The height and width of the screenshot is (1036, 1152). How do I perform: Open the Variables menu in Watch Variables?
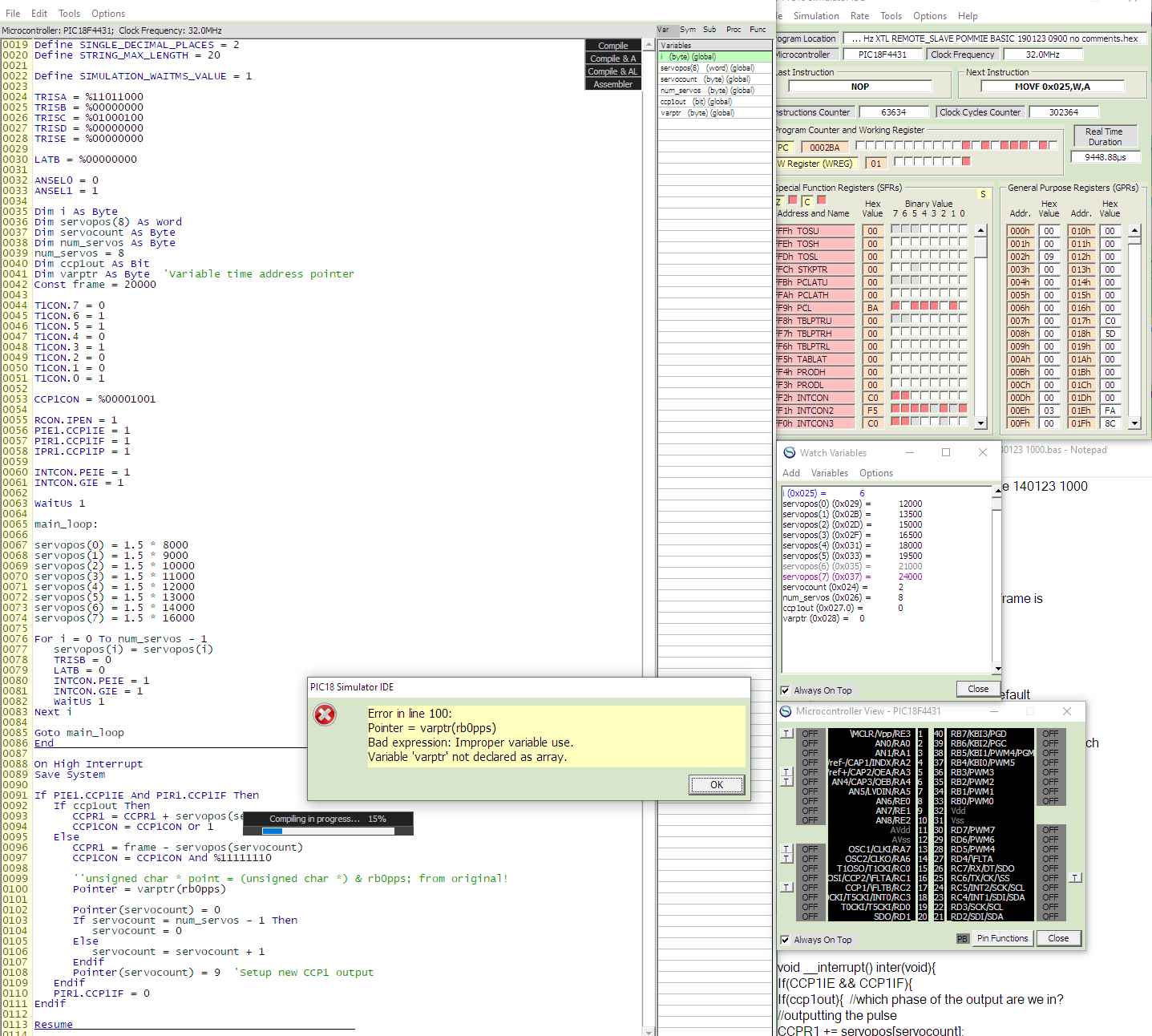coord(830,473)
